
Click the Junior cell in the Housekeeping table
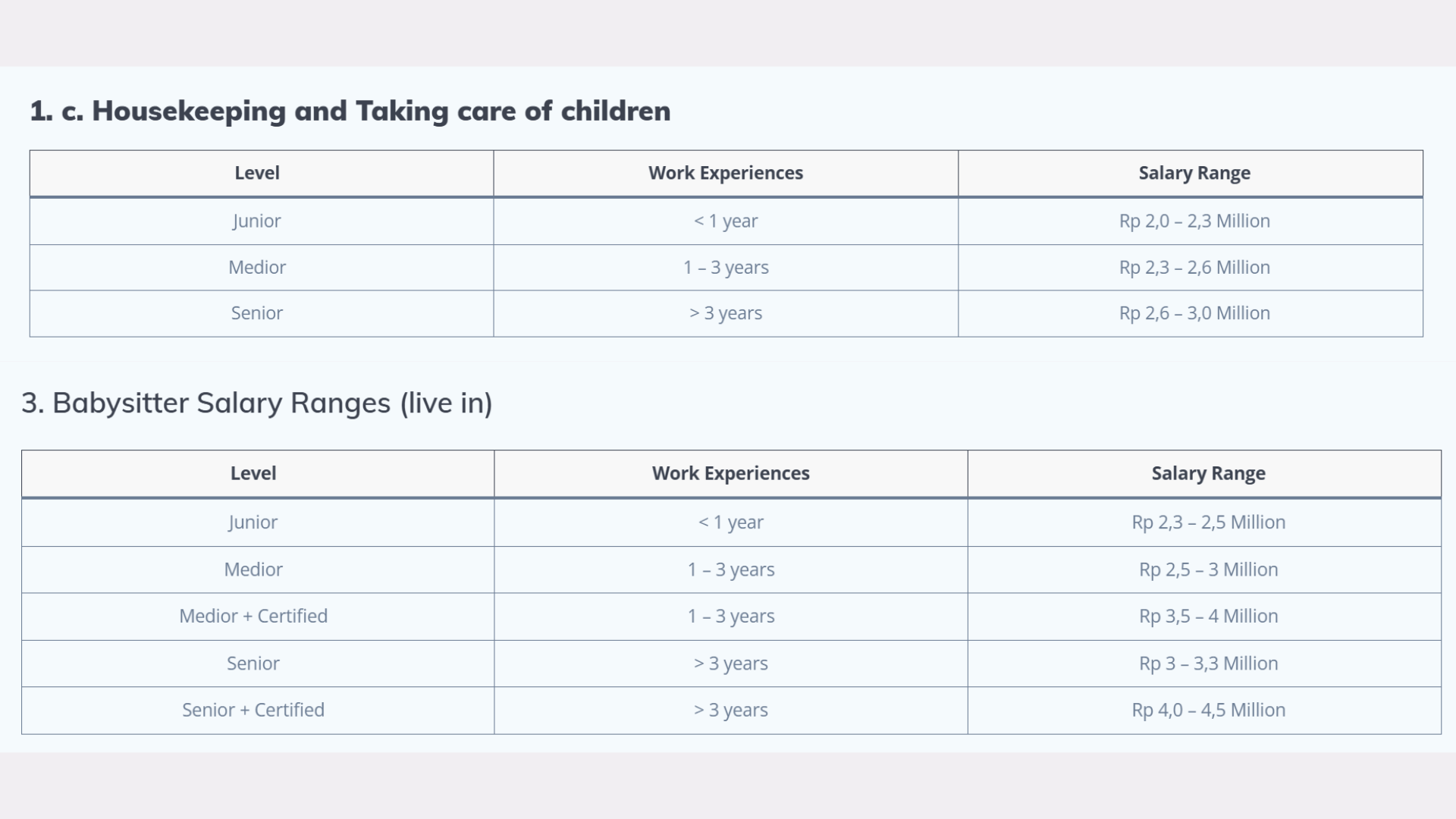[x=257, y=221]
